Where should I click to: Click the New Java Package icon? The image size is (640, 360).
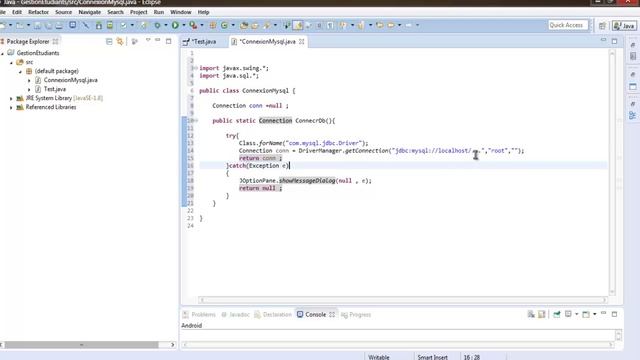[x=213, y=25]
